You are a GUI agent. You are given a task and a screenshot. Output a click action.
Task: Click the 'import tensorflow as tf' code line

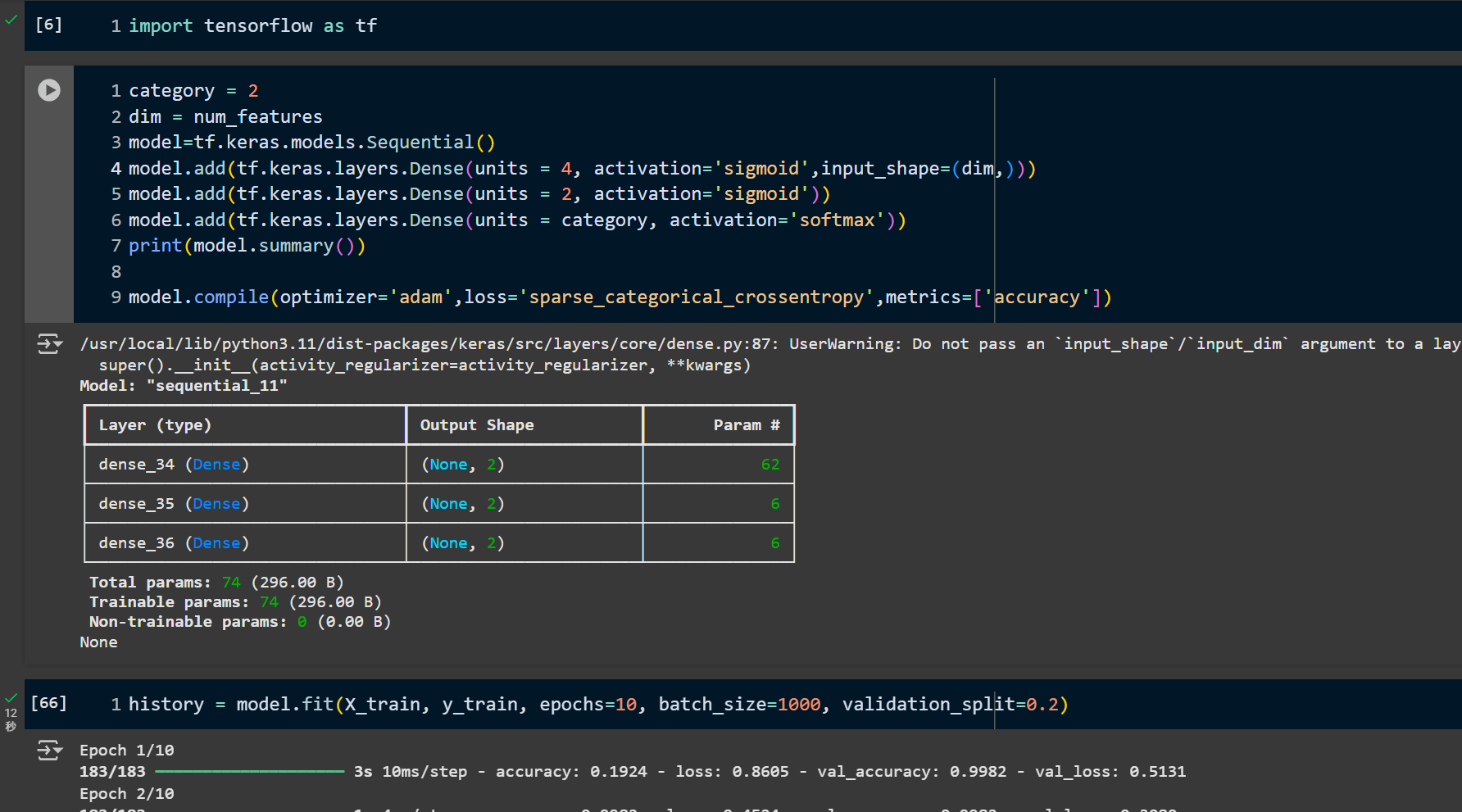pos(252,25)
